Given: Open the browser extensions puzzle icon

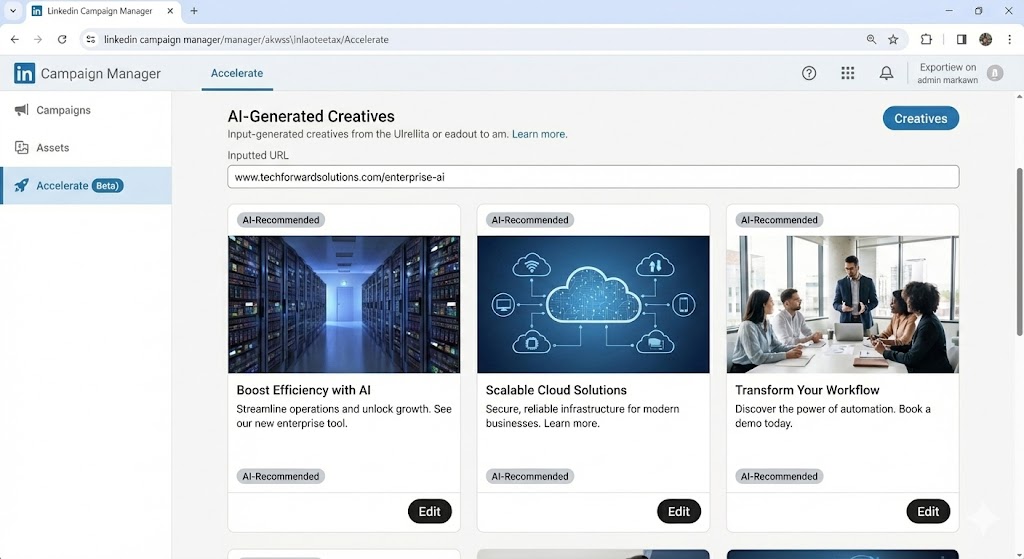Looking at the screenshot, I should tap(926, 39).
